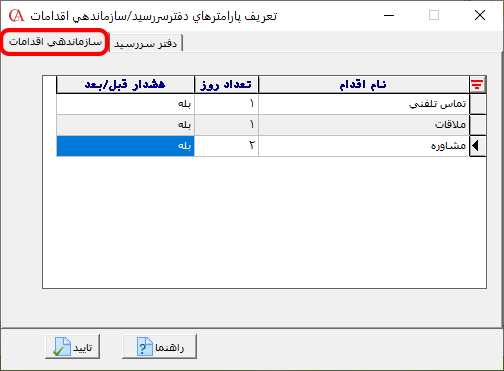Close the parameter definition window
Screen dimensions: 504x371
coord(480,15)
